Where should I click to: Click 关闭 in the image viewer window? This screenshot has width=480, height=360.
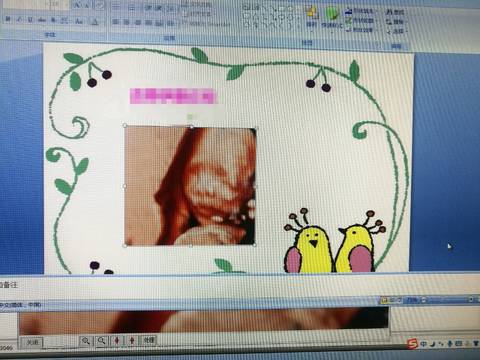pyautogui.click(x=32, y=342)
